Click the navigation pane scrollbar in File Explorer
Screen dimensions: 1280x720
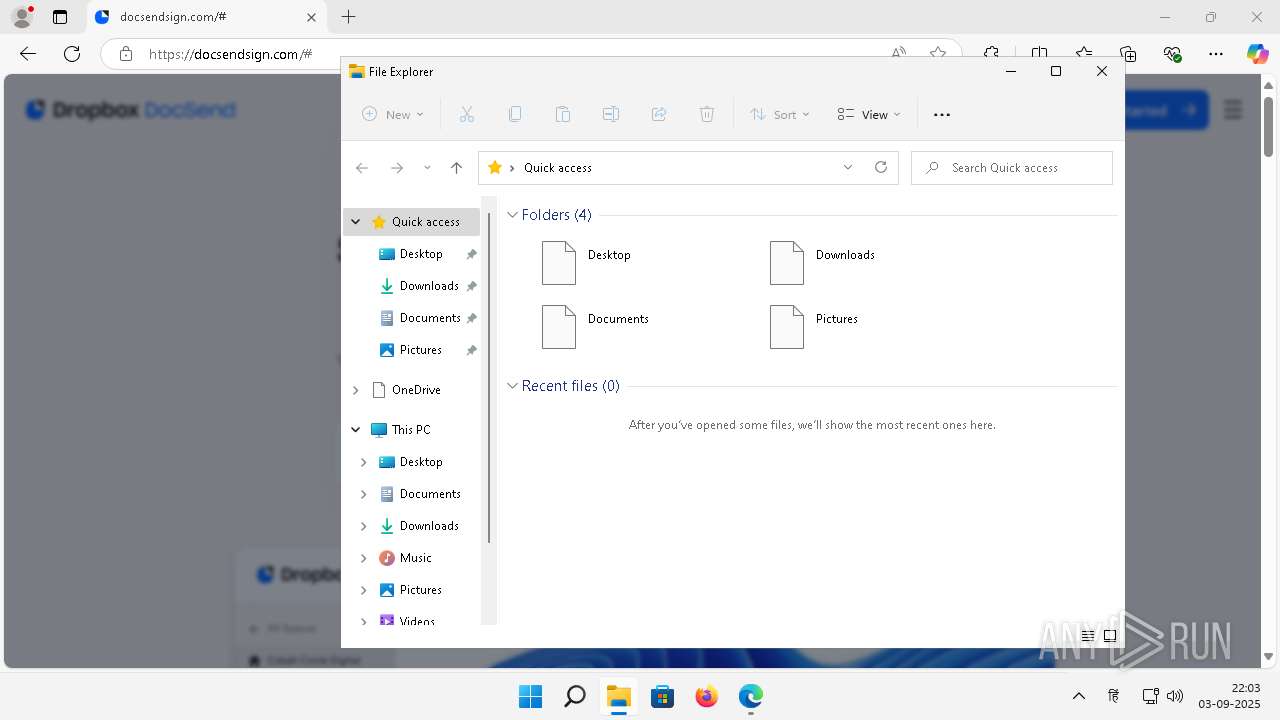tap(489, 378)
